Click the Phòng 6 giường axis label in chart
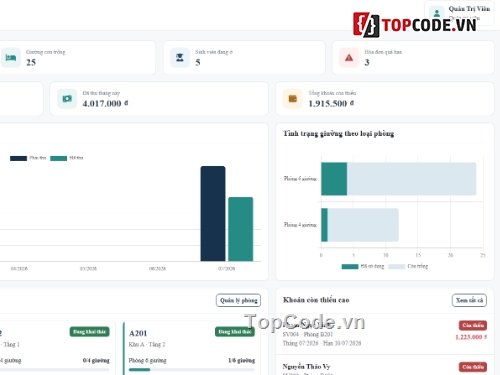 (300, 179)
